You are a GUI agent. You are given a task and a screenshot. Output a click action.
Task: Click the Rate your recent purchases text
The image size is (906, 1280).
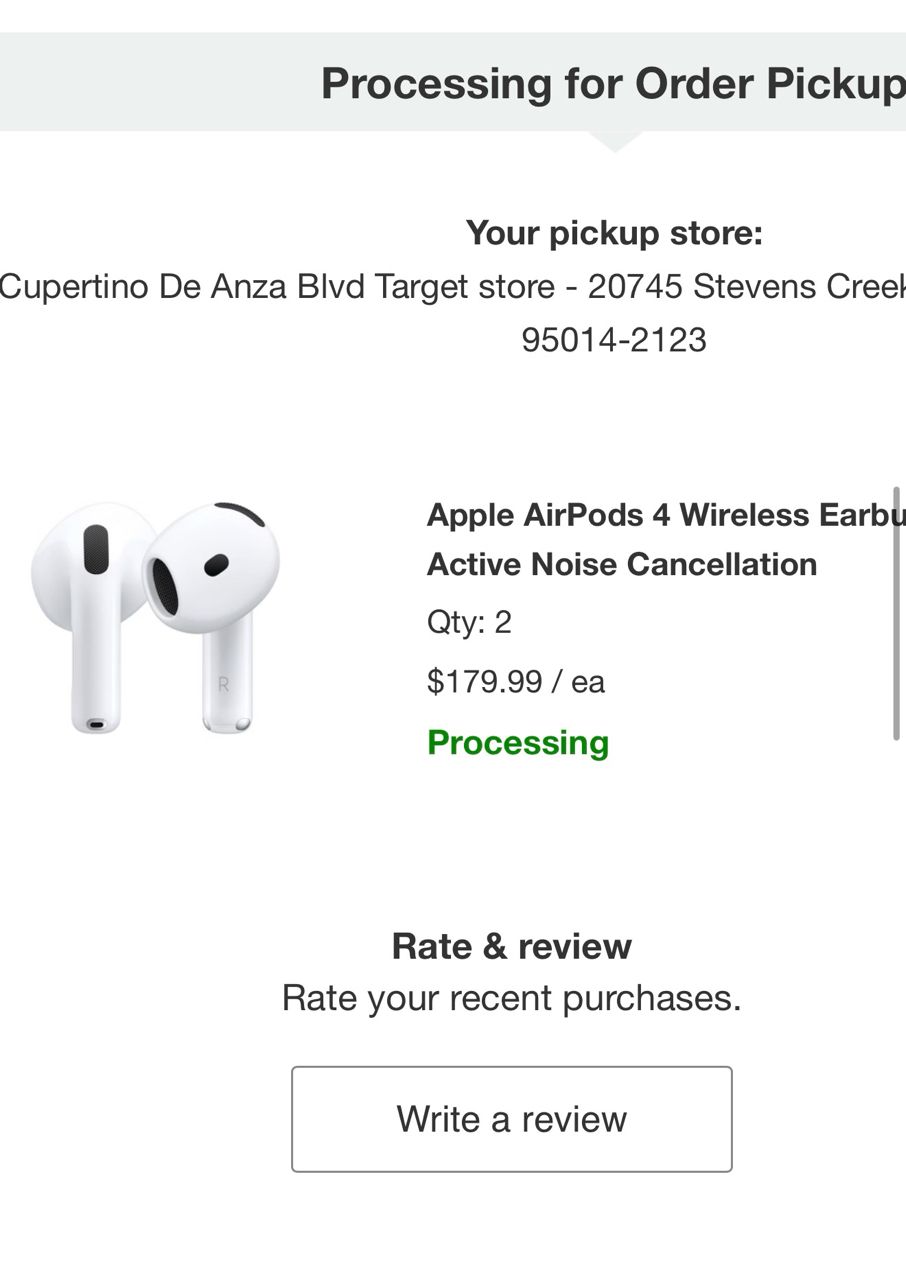click(x=511, y=998)
